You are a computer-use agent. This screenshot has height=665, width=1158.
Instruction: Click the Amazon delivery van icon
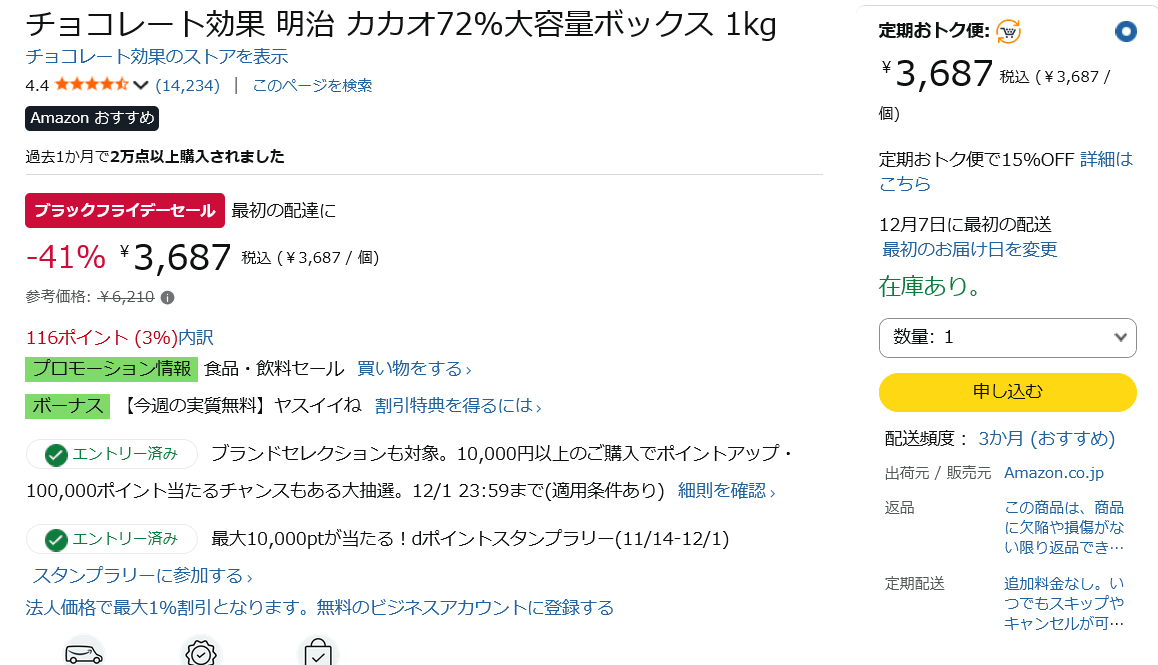[x=84, y=653]
